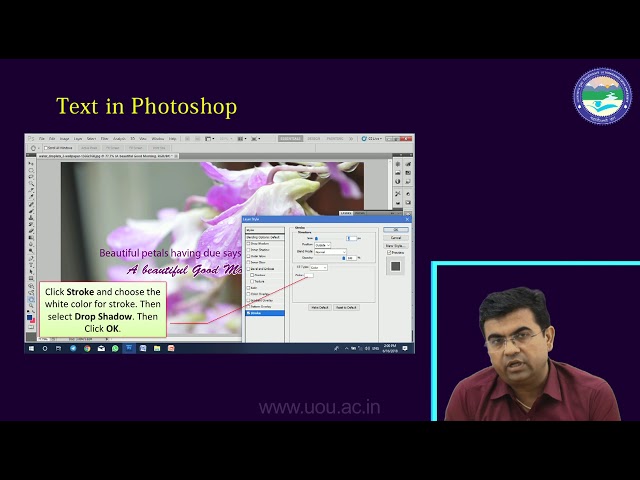
Task: Toggle Scroll All Windows checkbox
Action: coord(46,148)
